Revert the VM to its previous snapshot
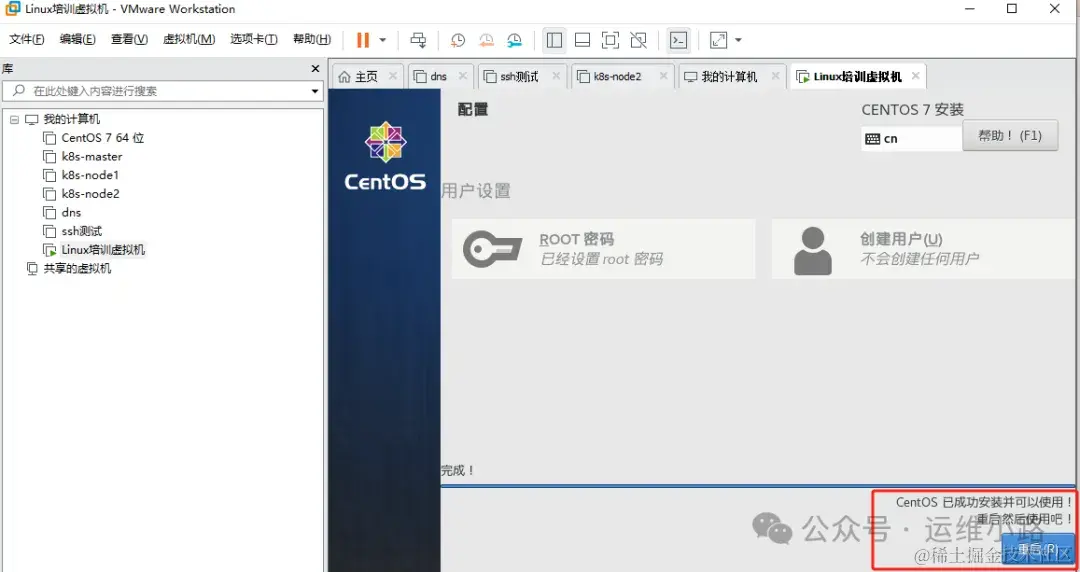This screenshot has width=1080, height=572. 486,40
